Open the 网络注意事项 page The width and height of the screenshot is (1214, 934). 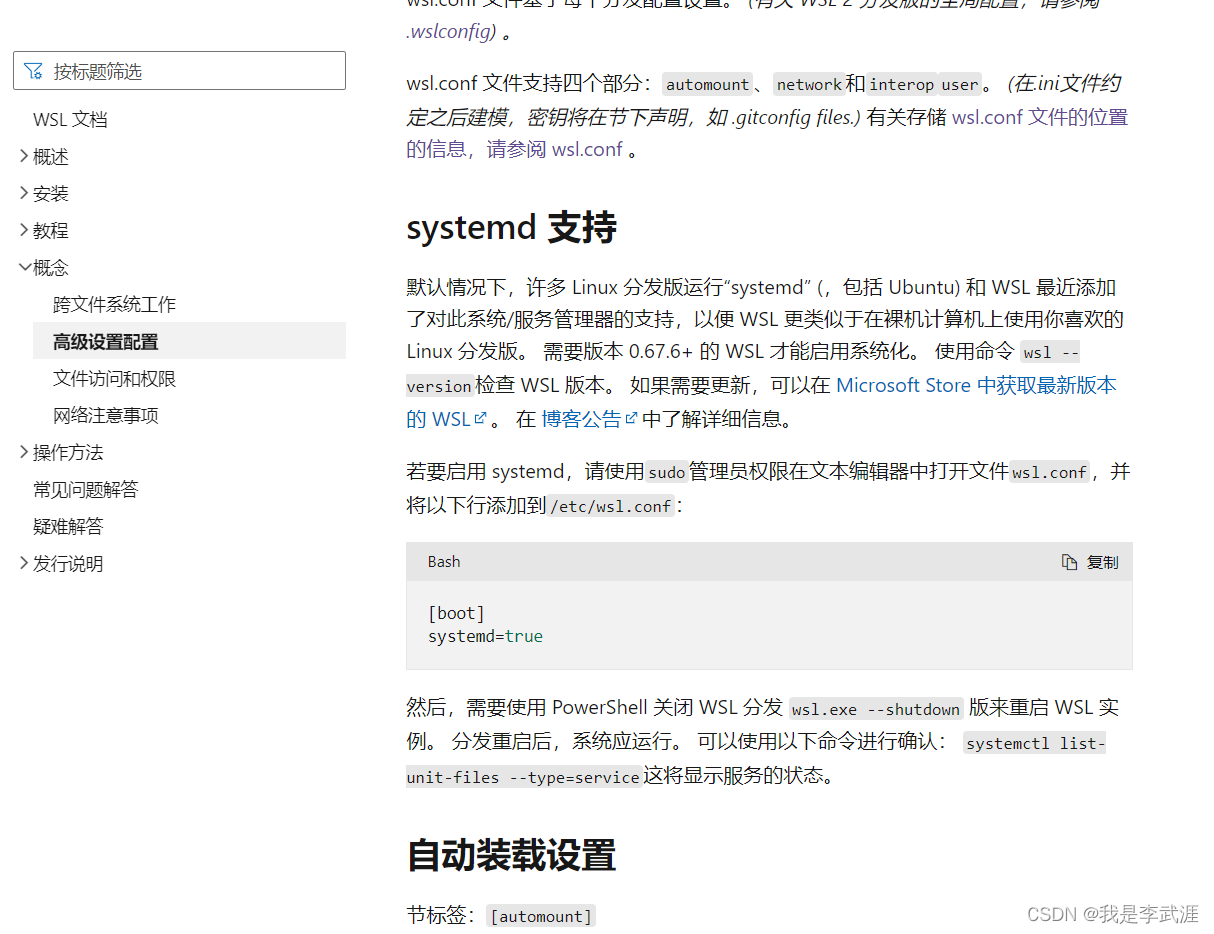pos(104,415)
